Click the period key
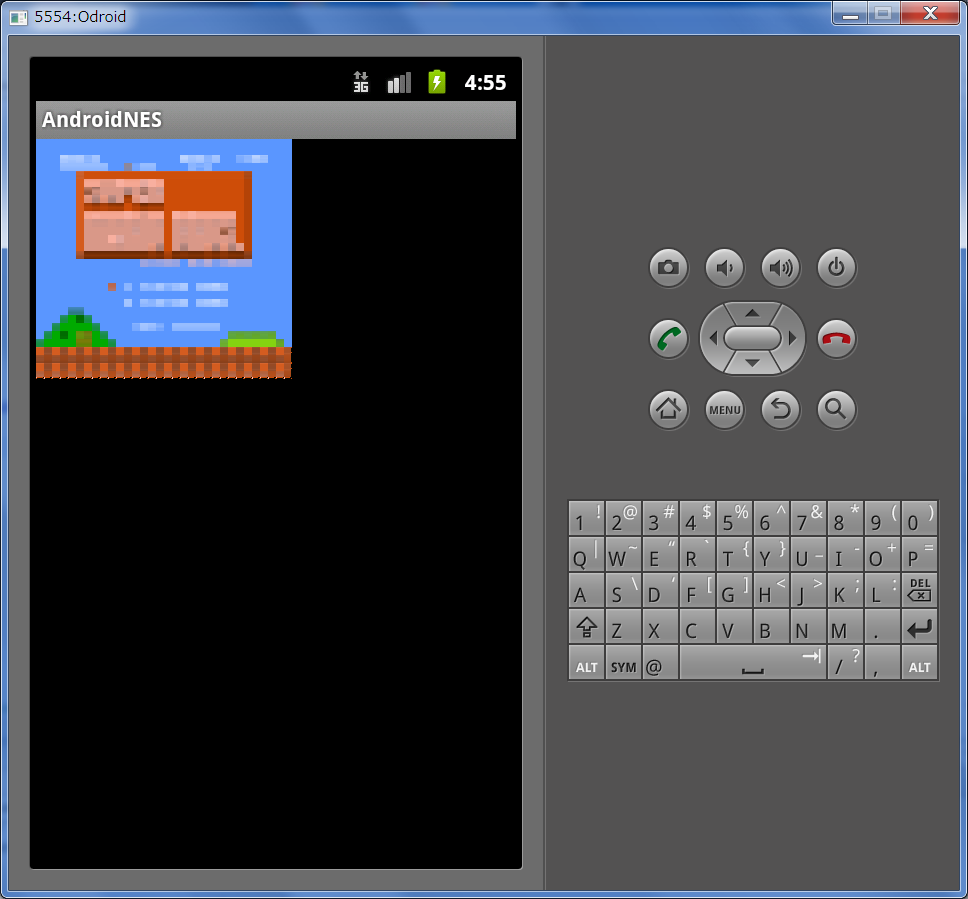This screenshot has height=899, width=968. click(x=882, y=626)
